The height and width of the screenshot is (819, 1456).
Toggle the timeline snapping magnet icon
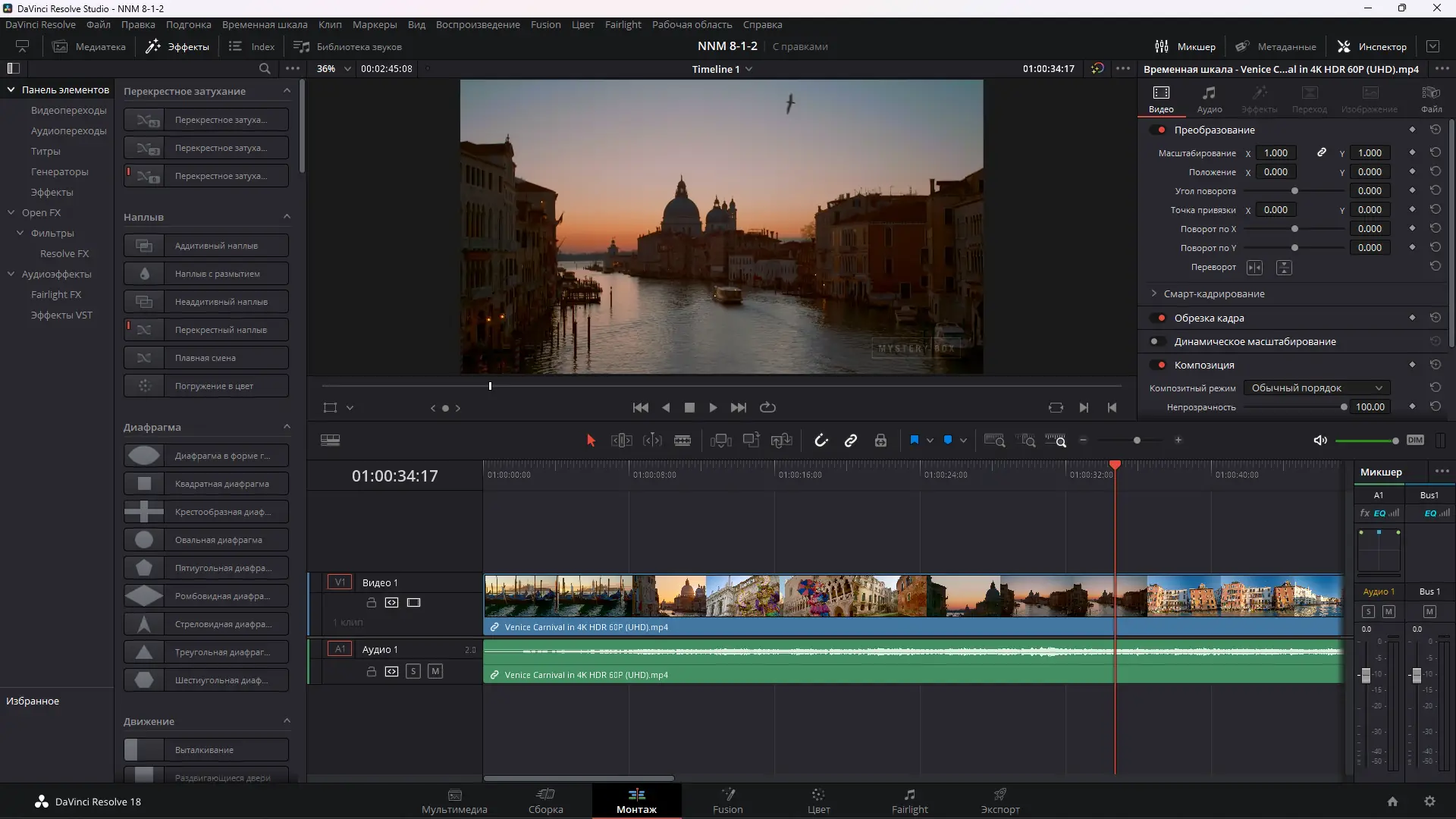pyautogui.click(x=821, y=441)
